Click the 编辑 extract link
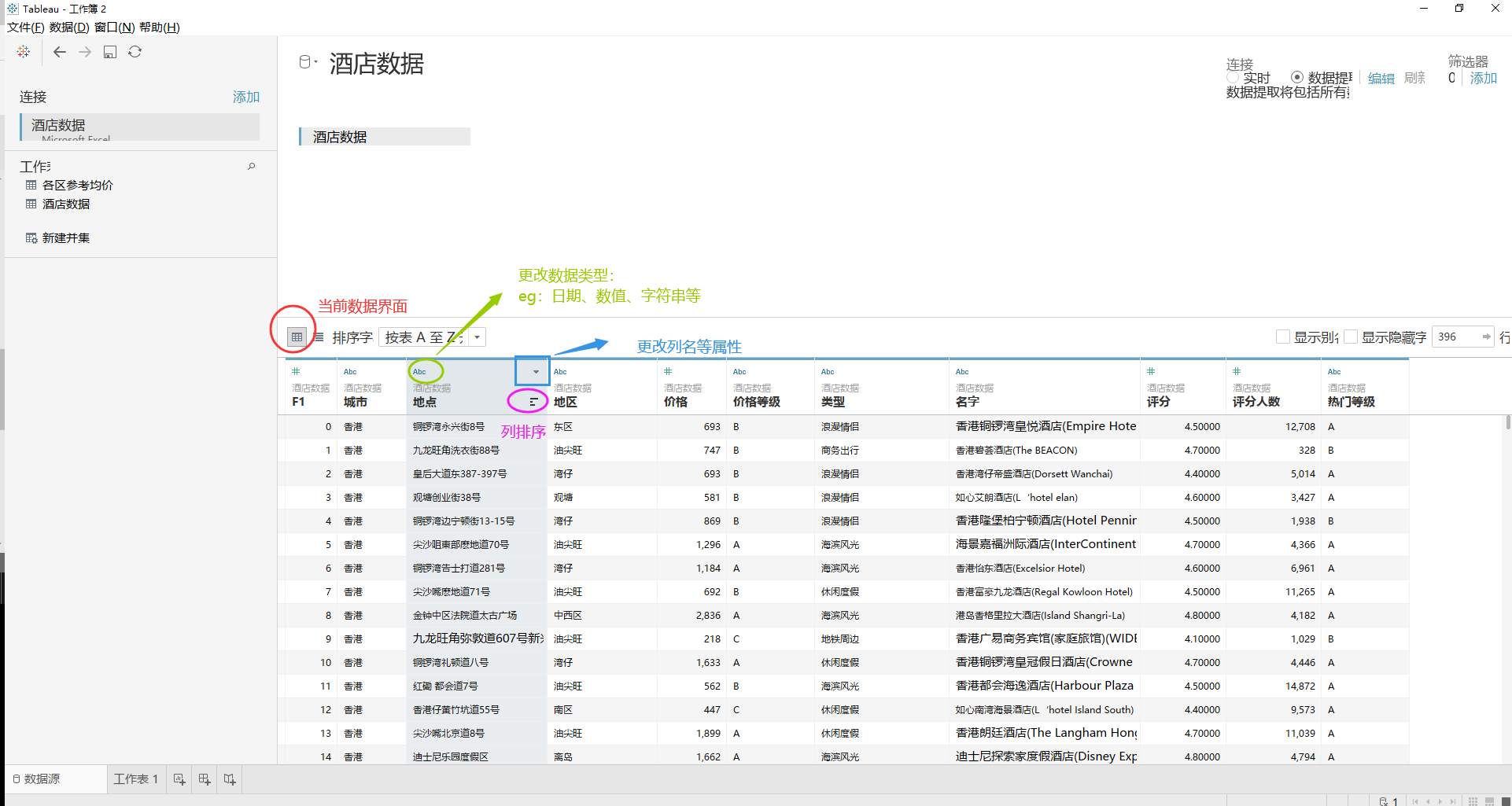This screenshot has width=1512, height=806. pos(1381,78)
